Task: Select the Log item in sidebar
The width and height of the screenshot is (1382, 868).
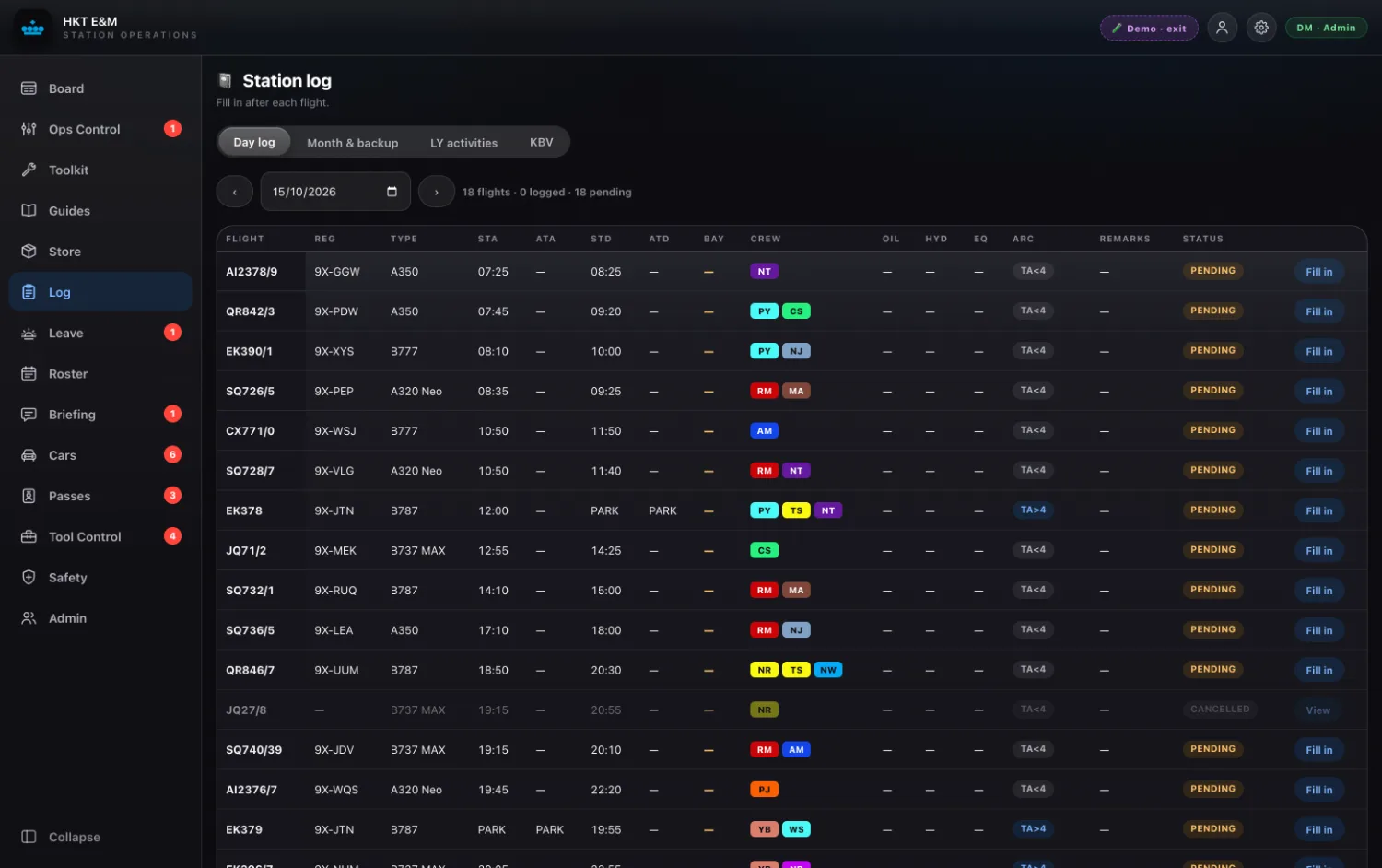Action: tap(100, 292)
